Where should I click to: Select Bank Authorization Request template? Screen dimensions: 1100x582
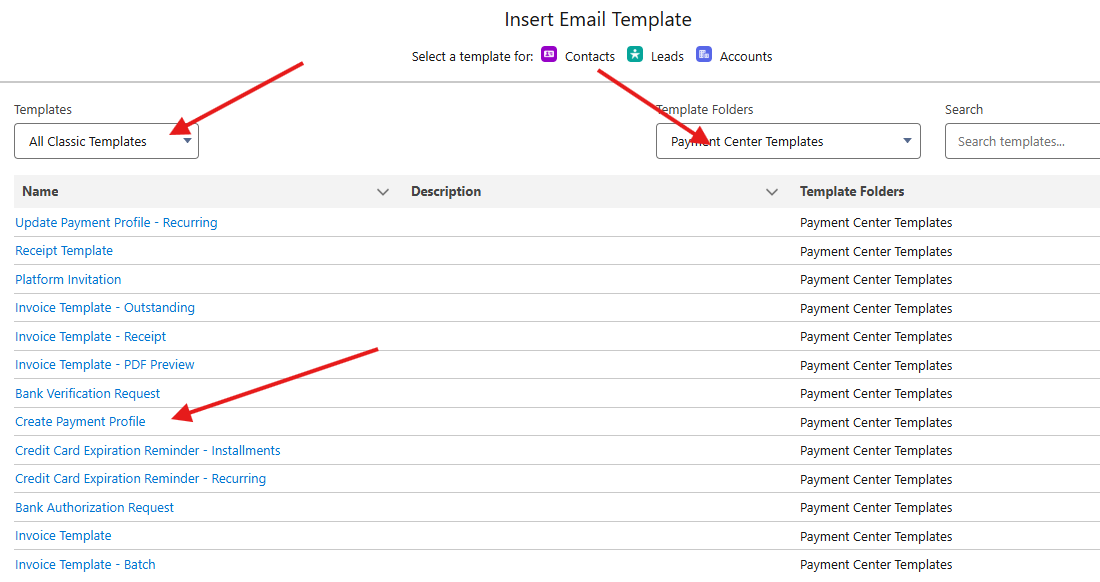(x=95, y=507)
